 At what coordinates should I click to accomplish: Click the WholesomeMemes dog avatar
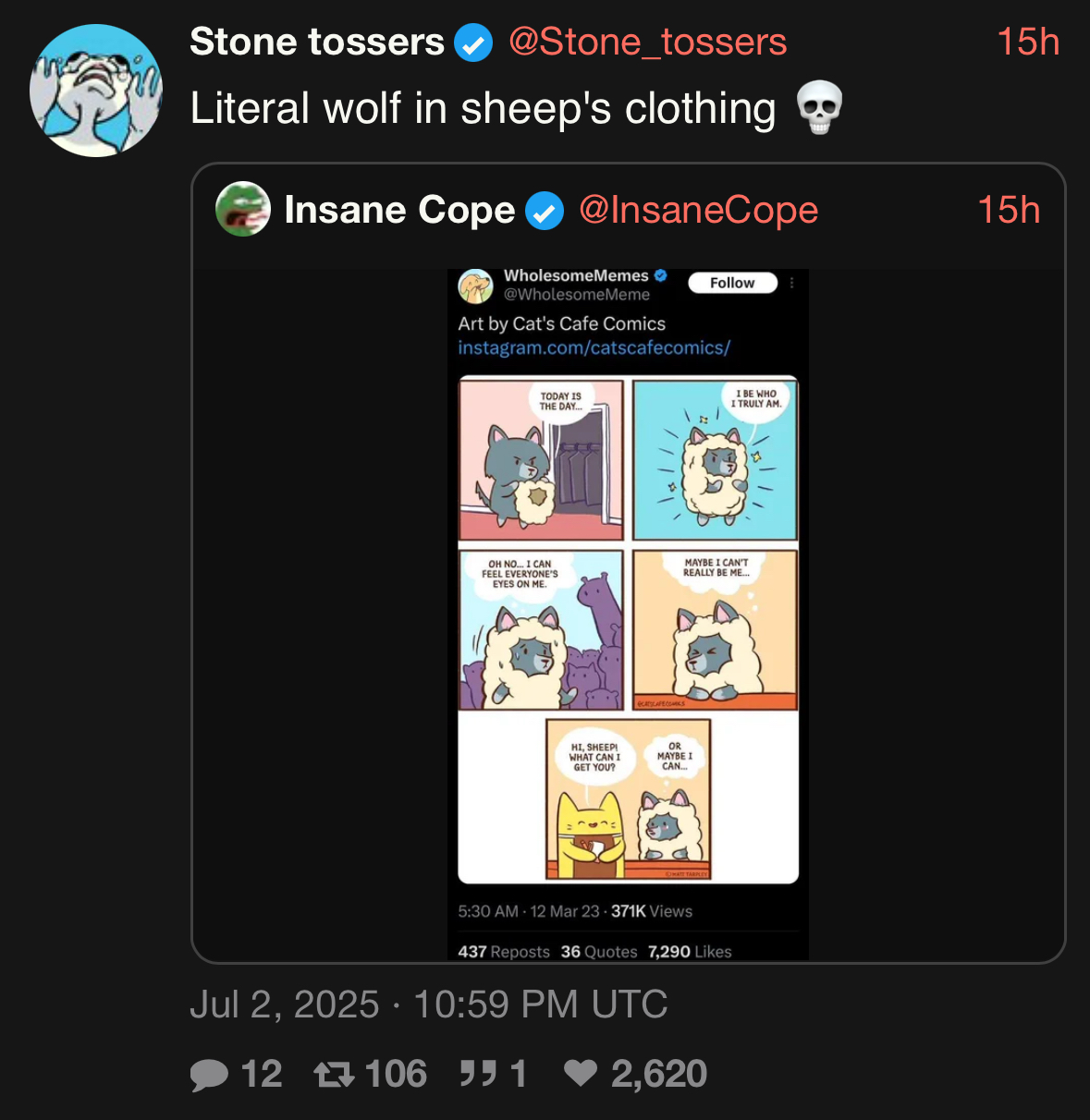click(475, 286)
